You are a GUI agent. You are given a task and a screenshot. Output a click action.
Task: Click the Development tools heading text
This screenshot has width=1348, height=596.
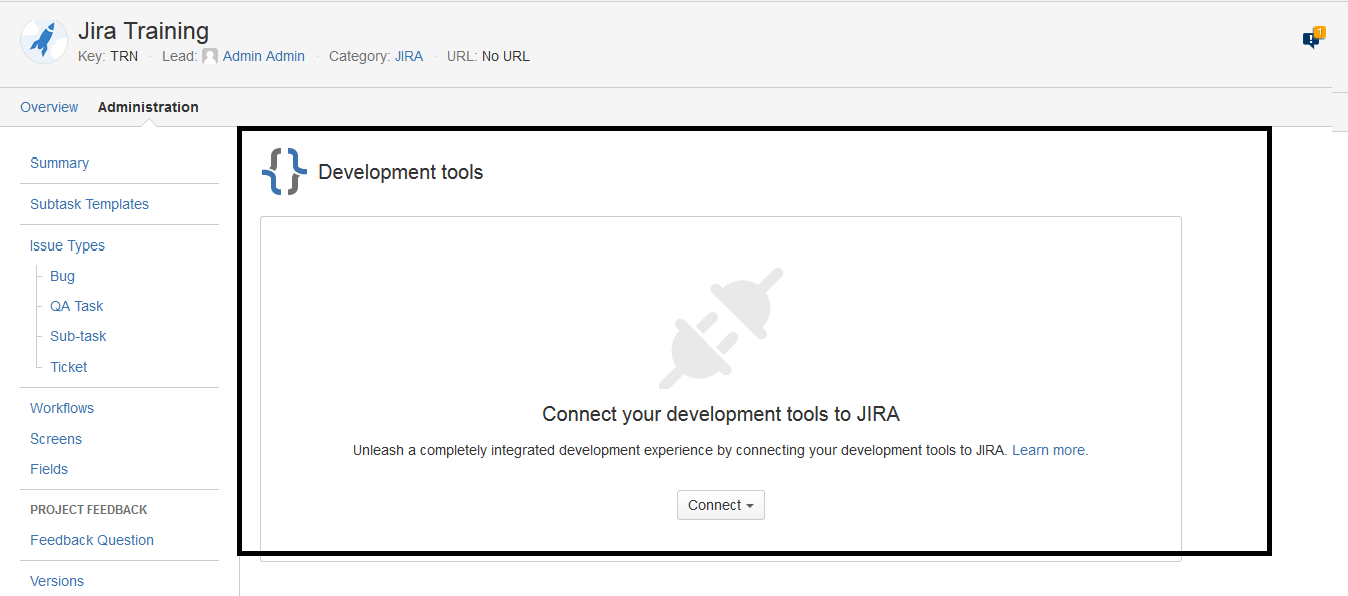pos(400,172)
